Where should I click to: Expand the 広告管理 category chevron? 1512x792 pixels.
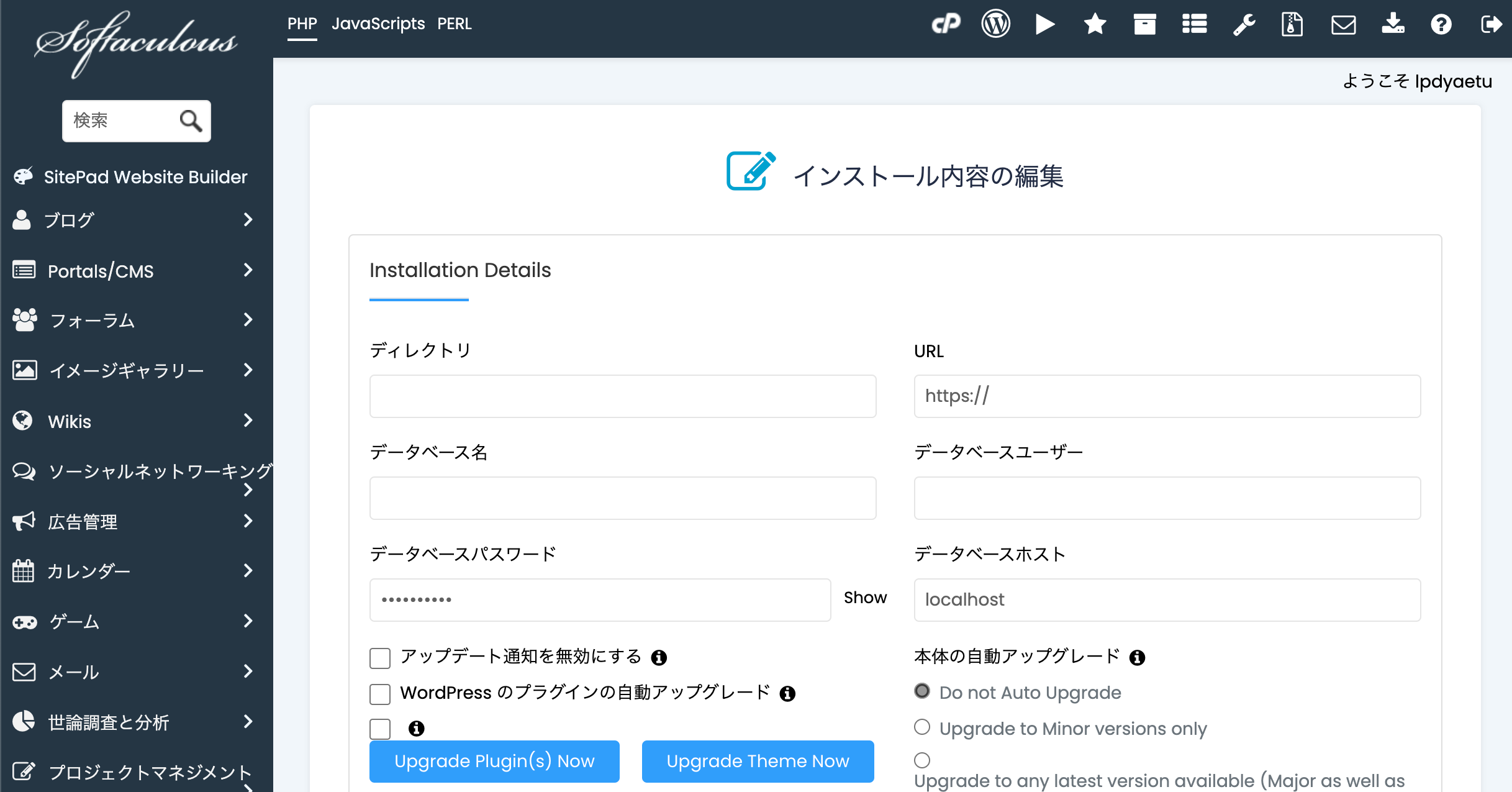248,521
